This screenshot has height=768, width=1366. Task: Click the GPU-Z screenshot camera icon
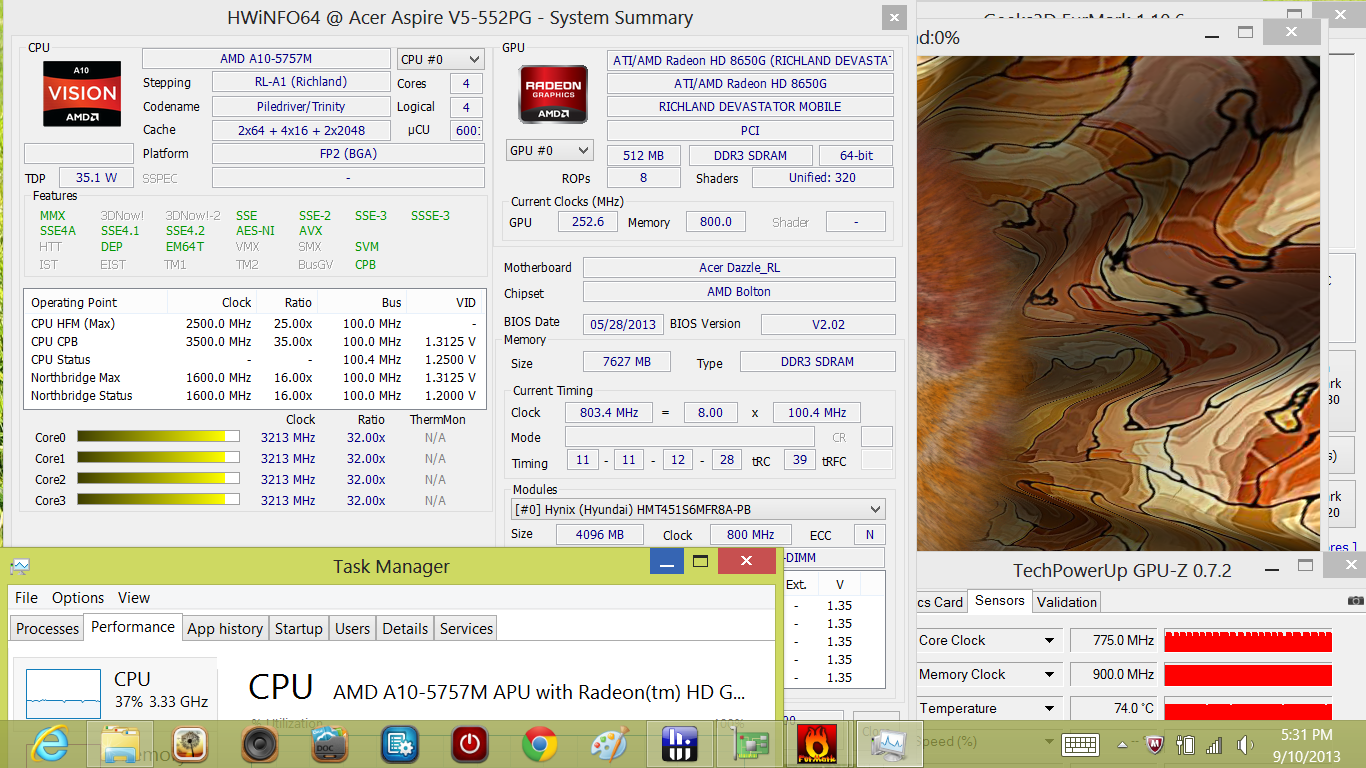point(1355,601)
